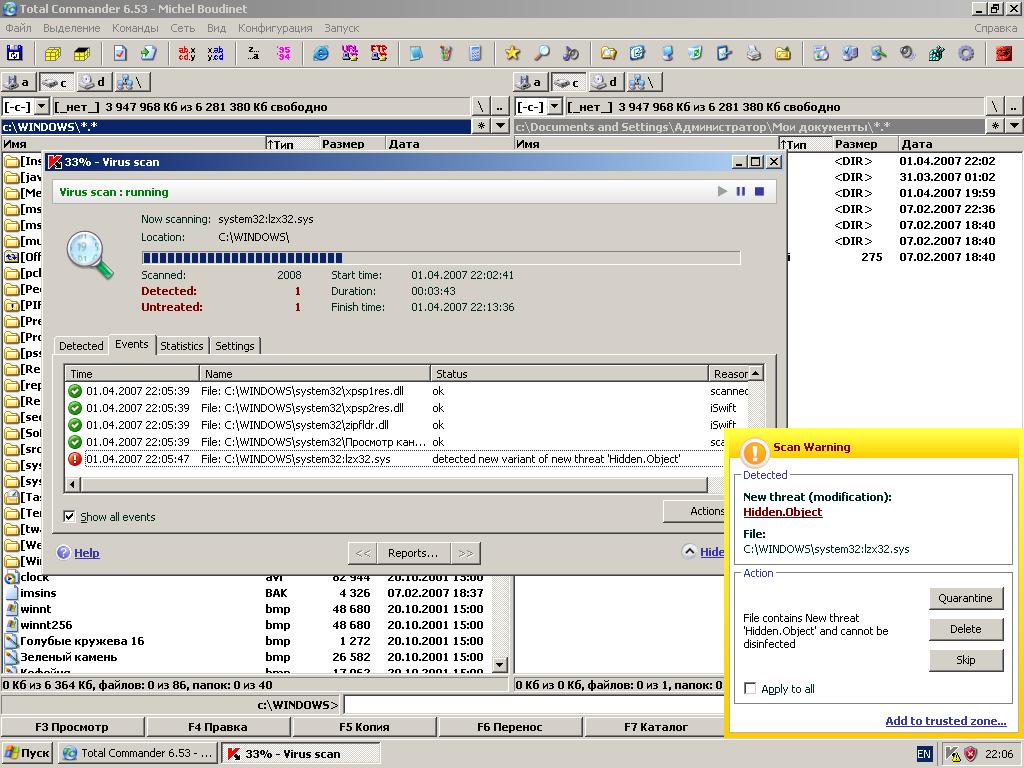Select drive d in left panel
The width and height of the screenshot is (1024, 768).
93,82
